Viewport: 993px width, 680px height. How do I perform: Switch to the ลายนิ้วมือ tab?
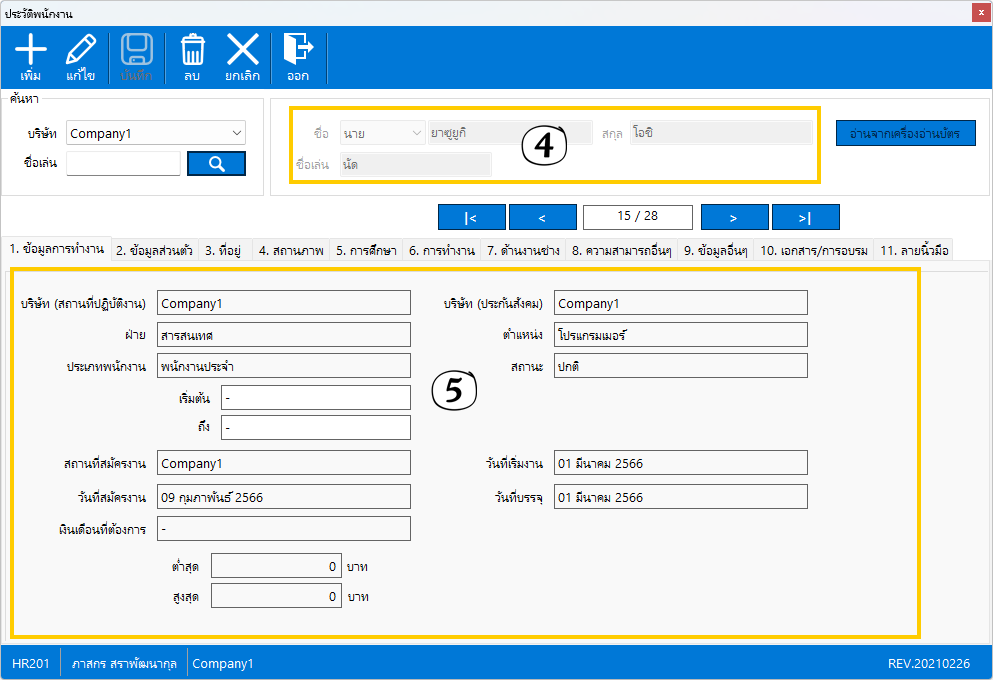(x=914, y=250)
